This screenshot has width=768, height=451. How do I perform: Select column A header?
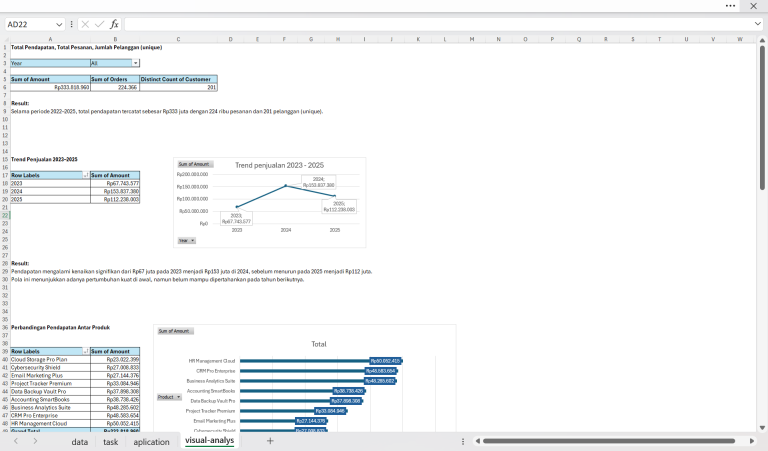coord(50,39)
